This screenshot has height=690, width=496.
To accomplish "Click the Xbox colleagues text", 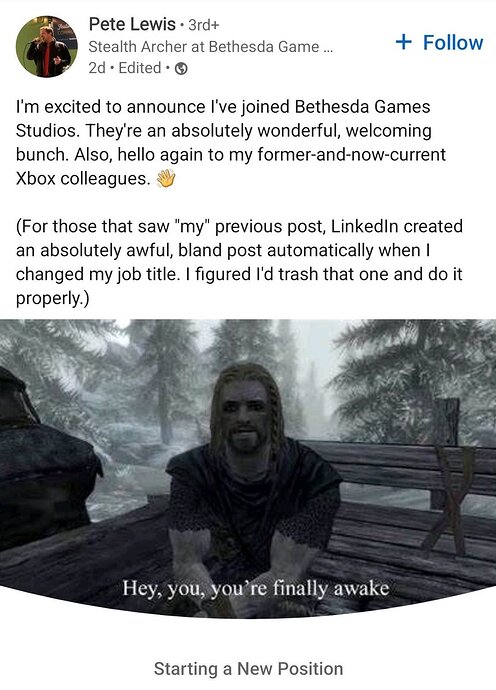I will click(83, 179).
